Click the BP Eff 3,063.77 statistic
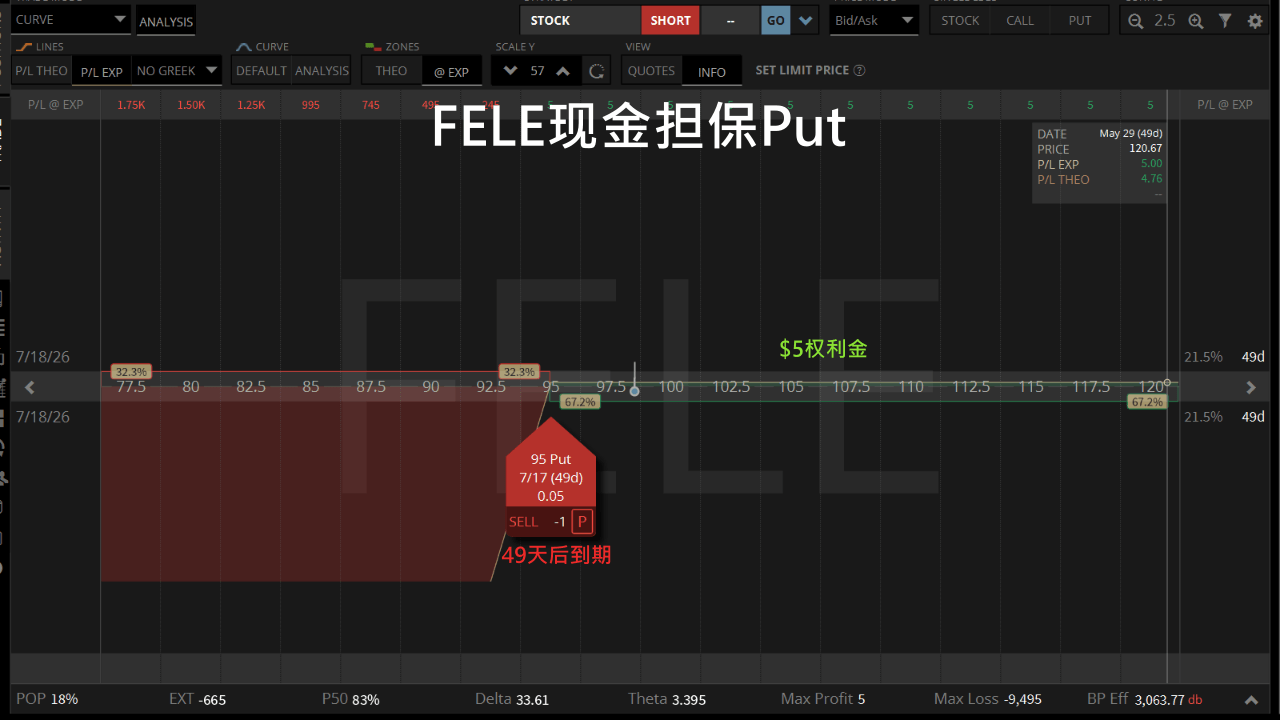 [x=1145, y=699]
